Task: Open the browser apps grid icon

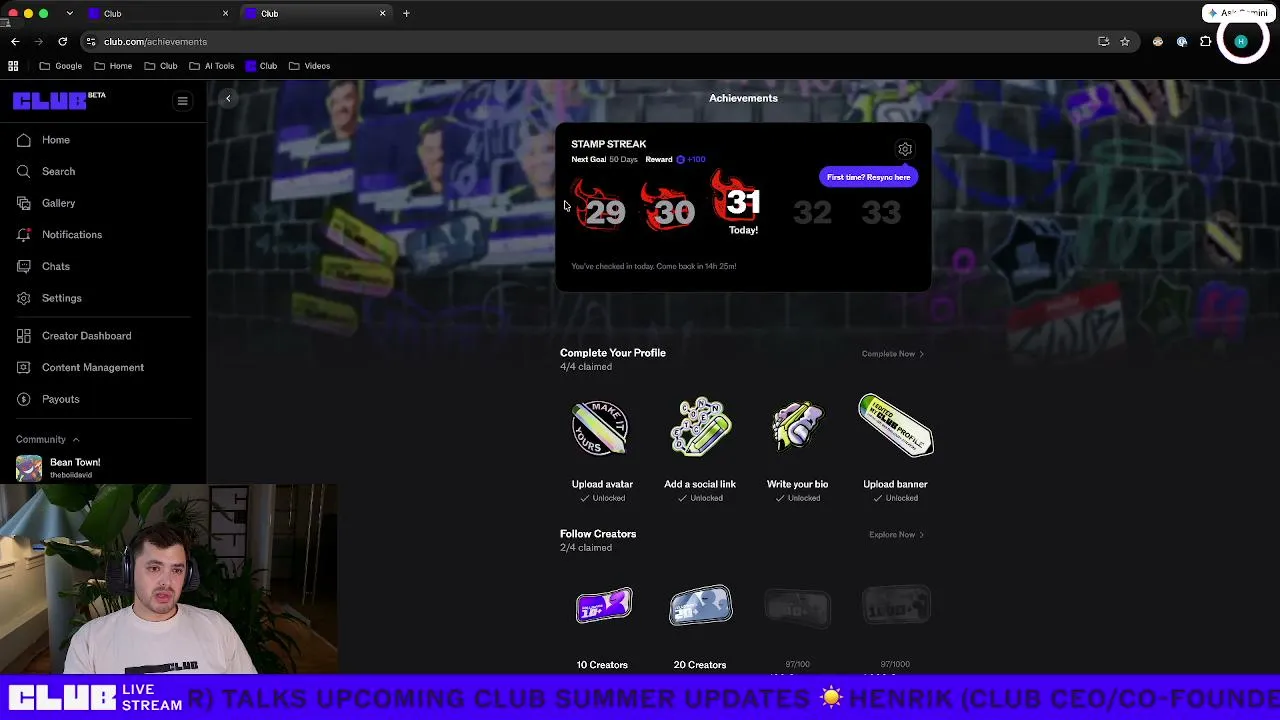Action: [13, 66]
